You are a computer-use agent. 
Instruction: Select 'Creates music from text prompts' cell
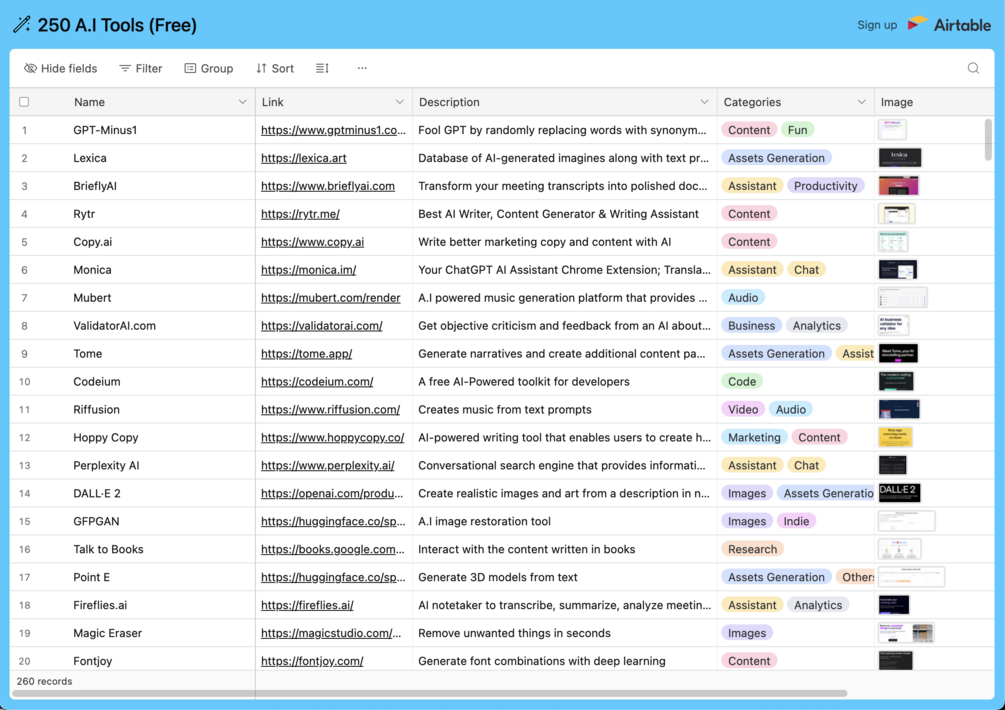(565, 409)
